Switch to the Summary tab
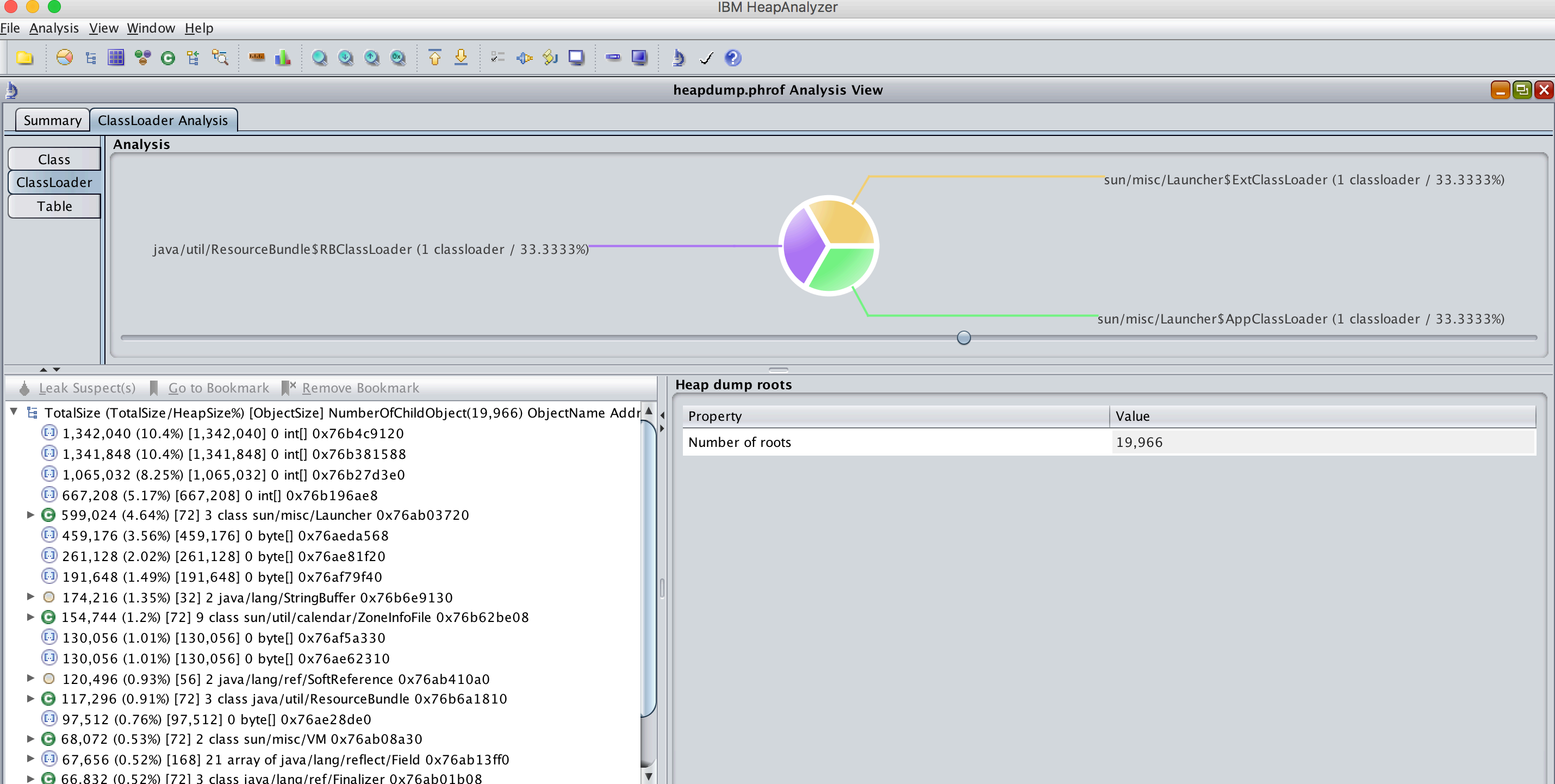This screenshot has height=784, width=1555. tap(52, 120)
